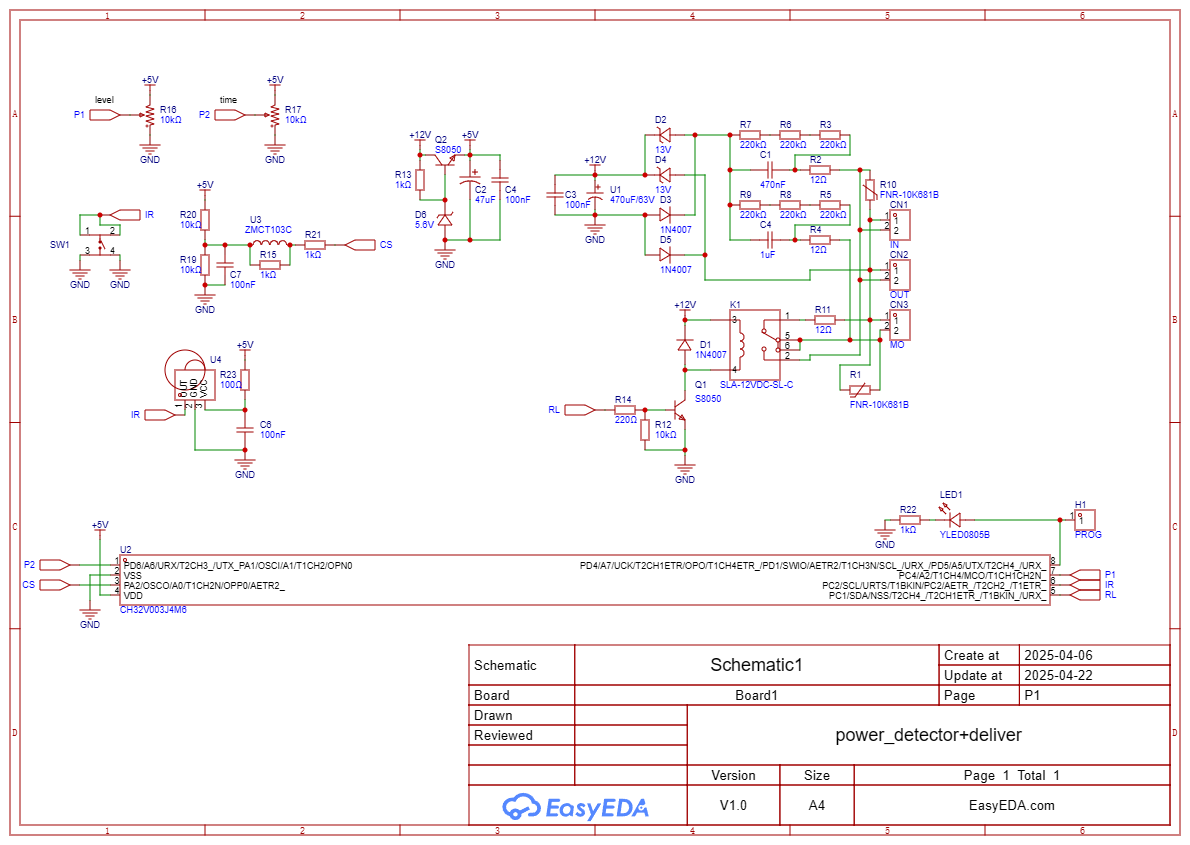Click the 'ZMCT103C' part label
This screenshot has width=1190, height=845.
[268, 229]
